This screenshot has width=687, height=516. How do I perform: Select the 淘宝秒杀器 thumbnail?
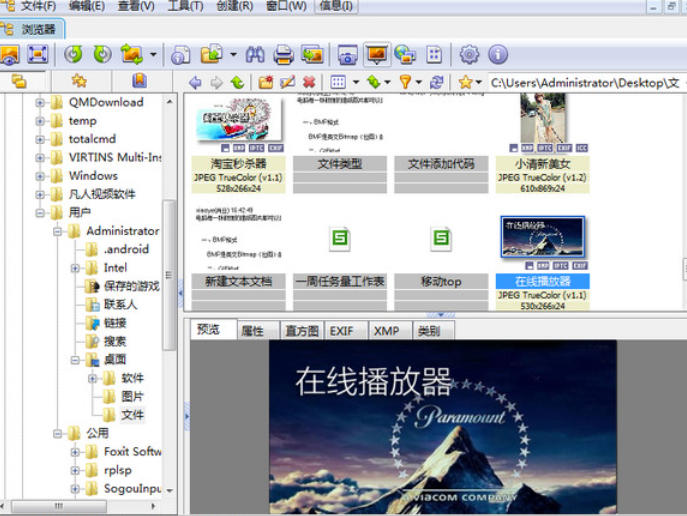point(238,145)
